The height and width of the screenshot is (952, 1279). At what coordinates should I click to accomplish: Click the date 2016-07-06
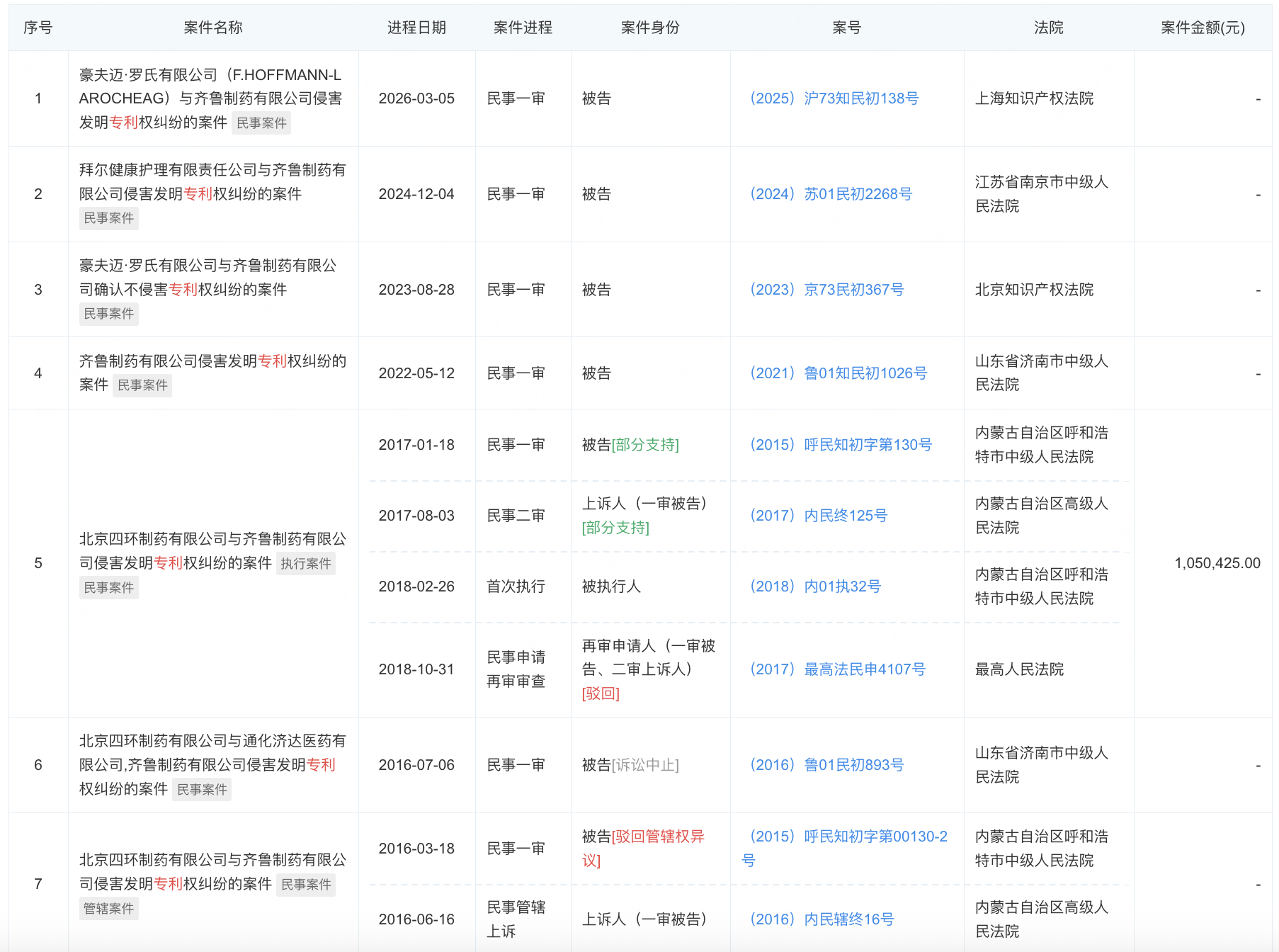click(x=416, y=765)
